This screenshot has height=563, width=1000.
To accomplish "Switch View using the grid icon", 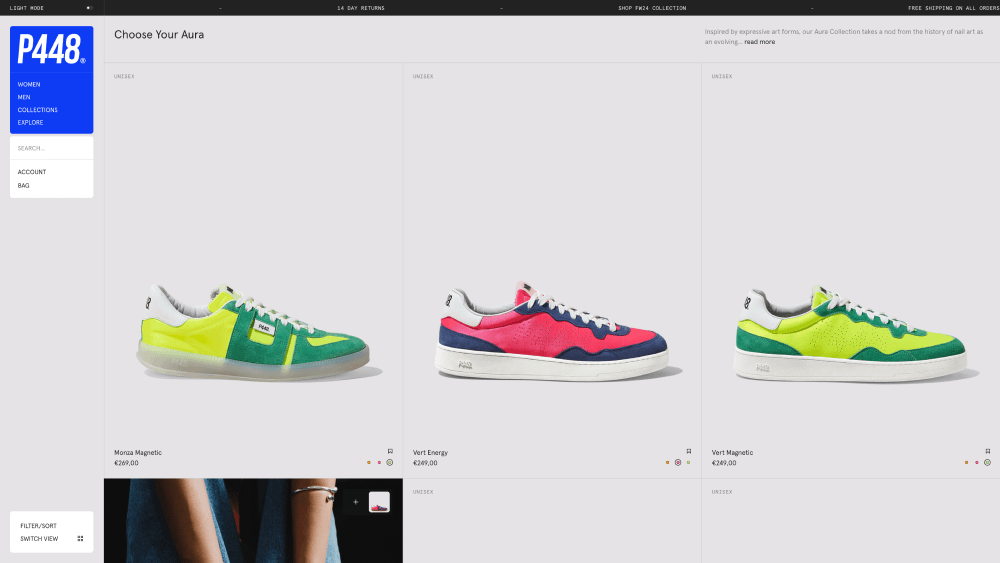I will (x=80, y=539).
